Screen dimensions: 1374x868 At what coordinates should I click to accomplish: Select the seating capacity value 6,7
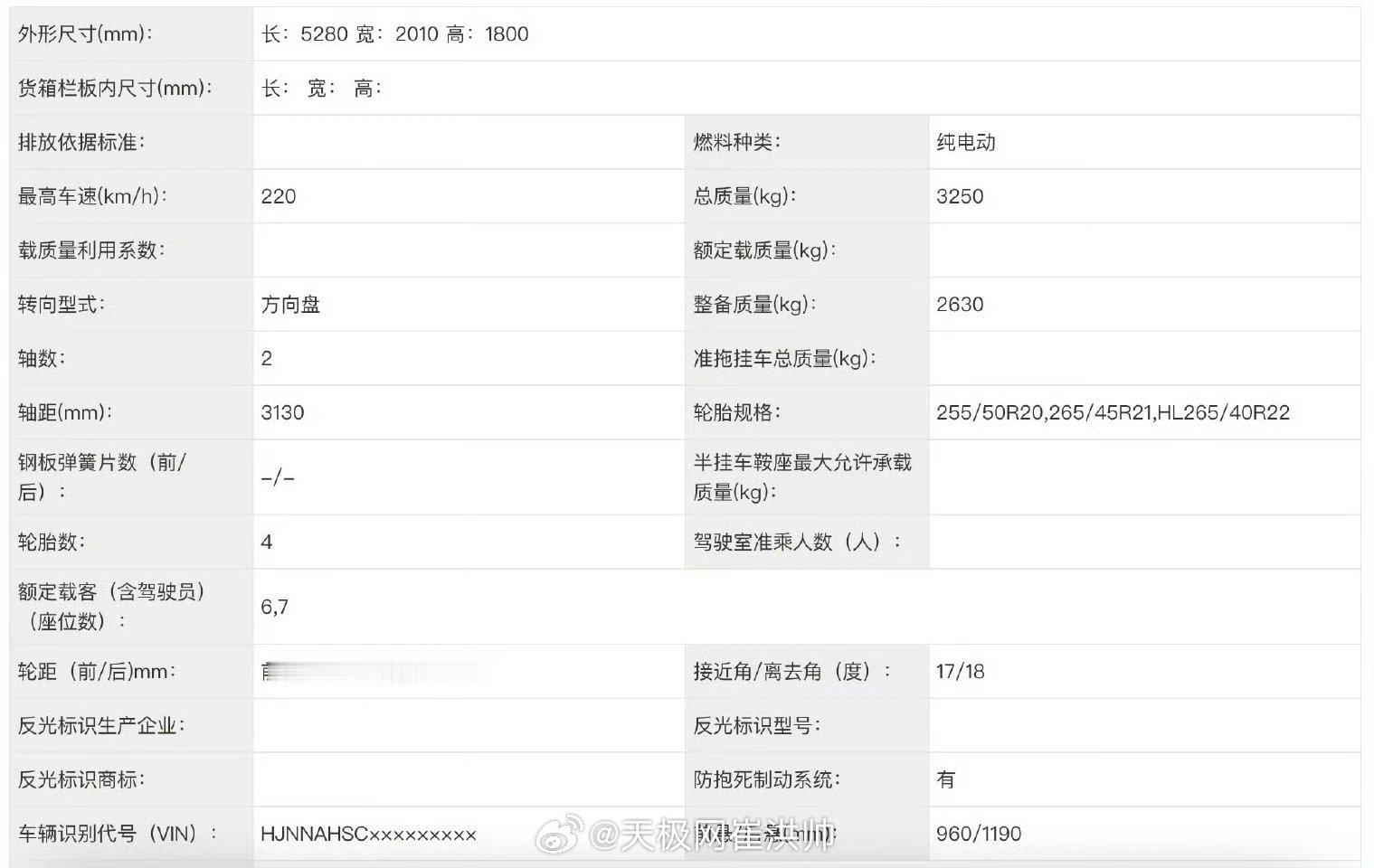[275, 607]
